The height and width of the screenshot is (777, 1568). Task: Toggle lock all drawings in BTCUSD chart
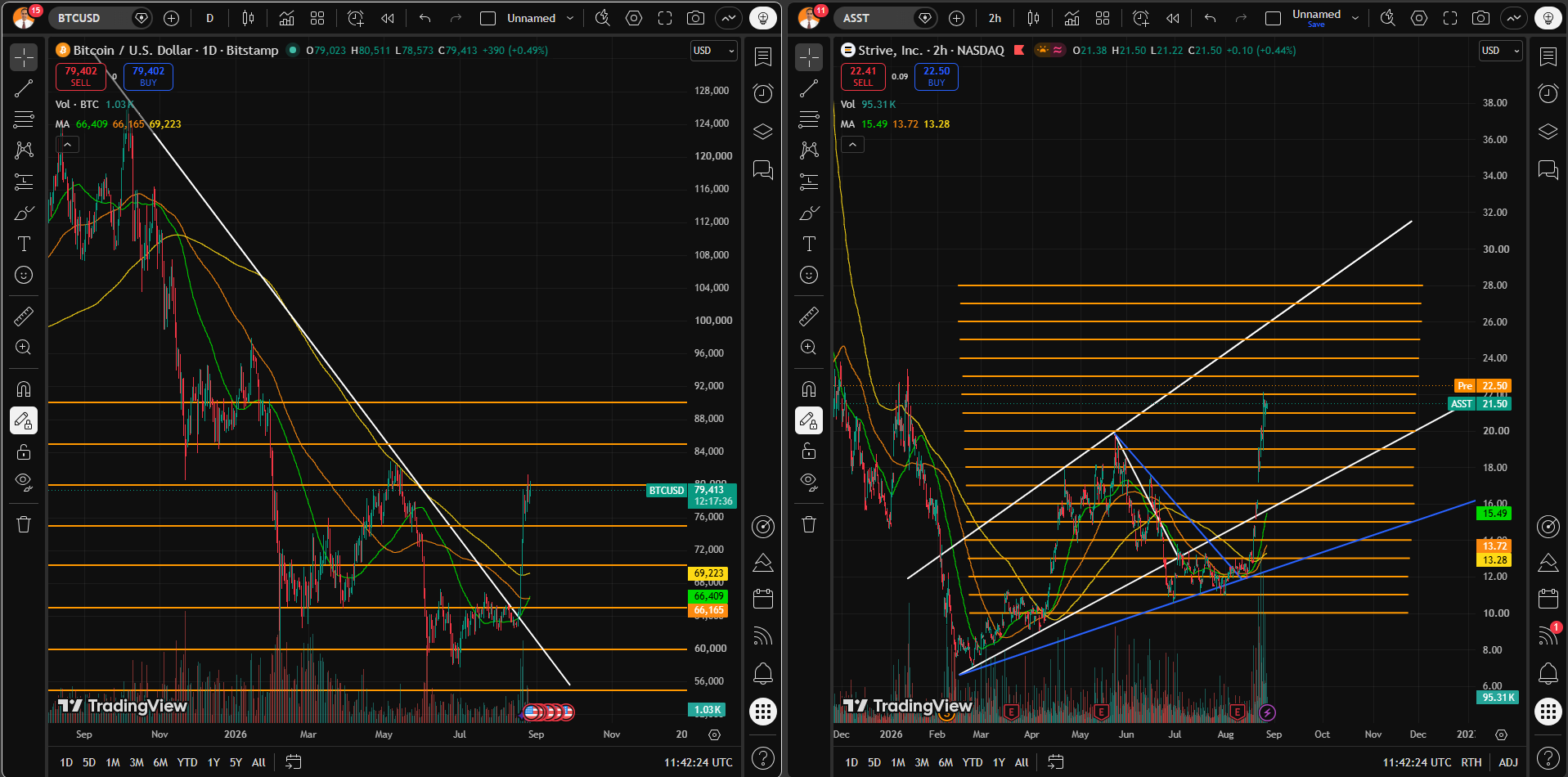pos(24,451)
